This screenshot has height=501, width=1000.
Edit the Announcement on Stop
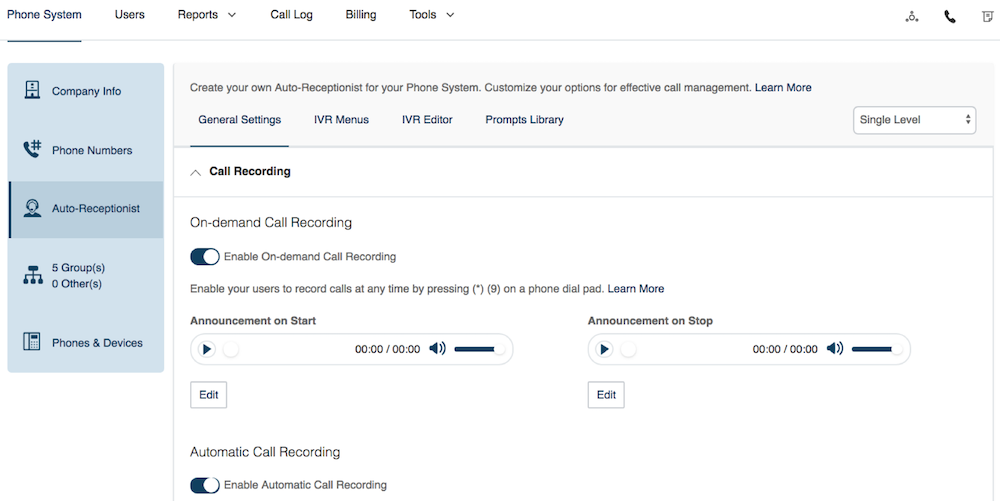pos(606,395)
